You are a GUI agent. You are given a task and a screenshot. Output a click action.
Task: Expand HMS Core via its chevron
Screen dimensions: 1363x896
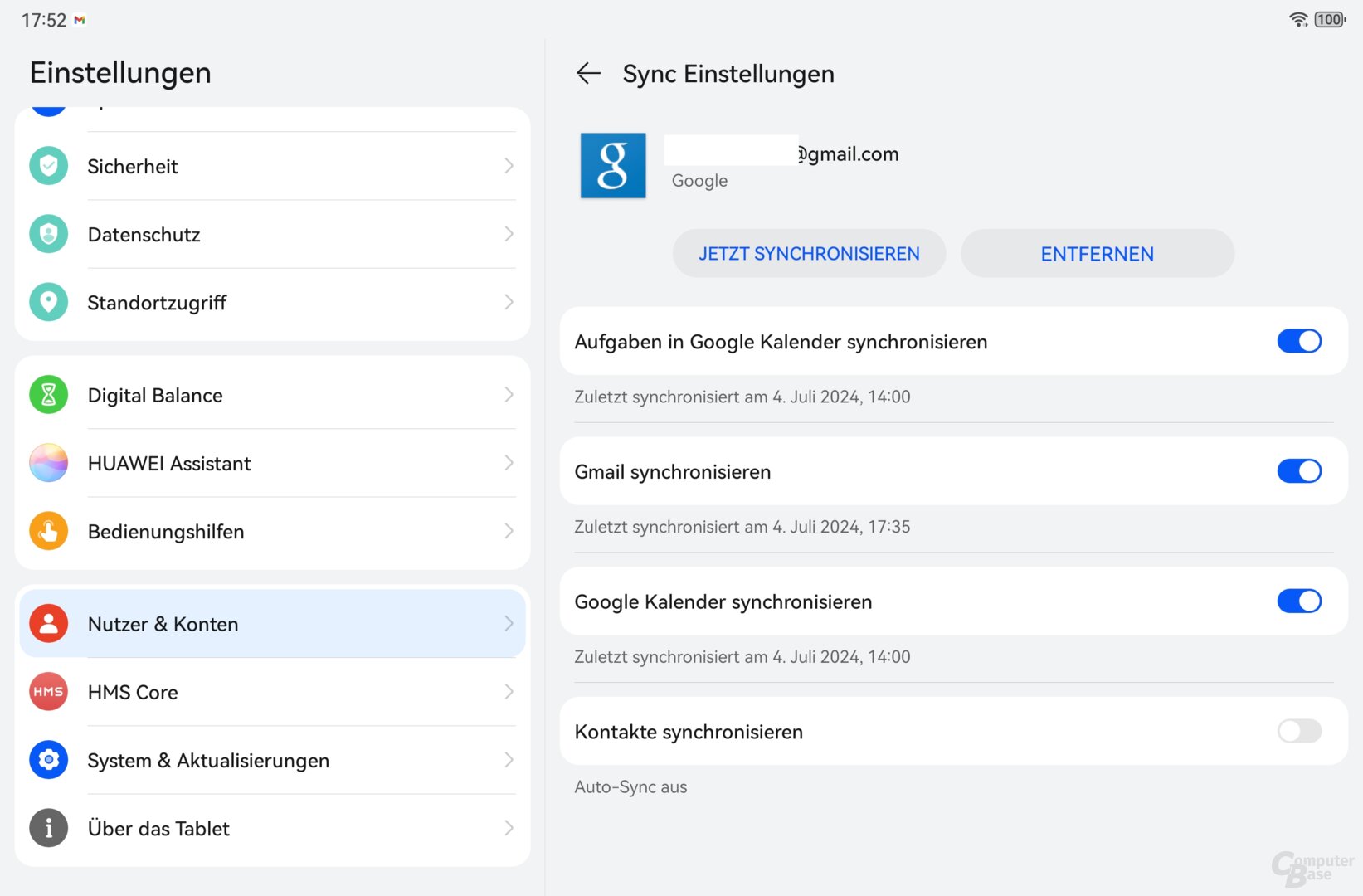pyautogui.click(x=509, y=692)
